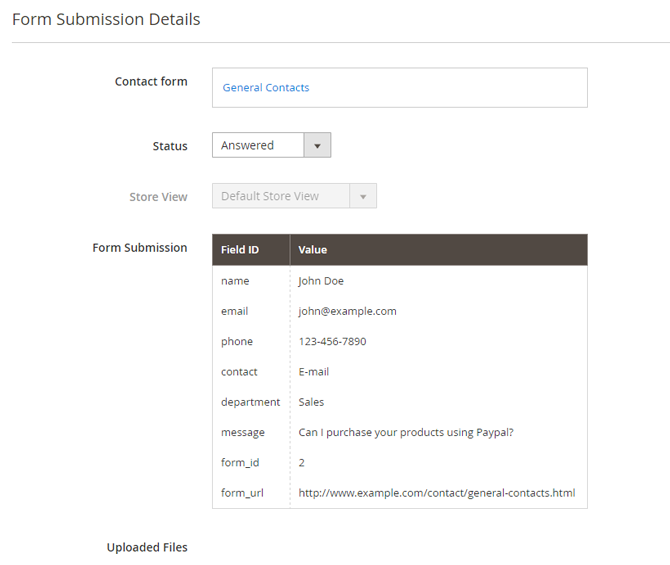670x565 pixels.
Task: Open the General Contacts link
Action: pos(266,88)
